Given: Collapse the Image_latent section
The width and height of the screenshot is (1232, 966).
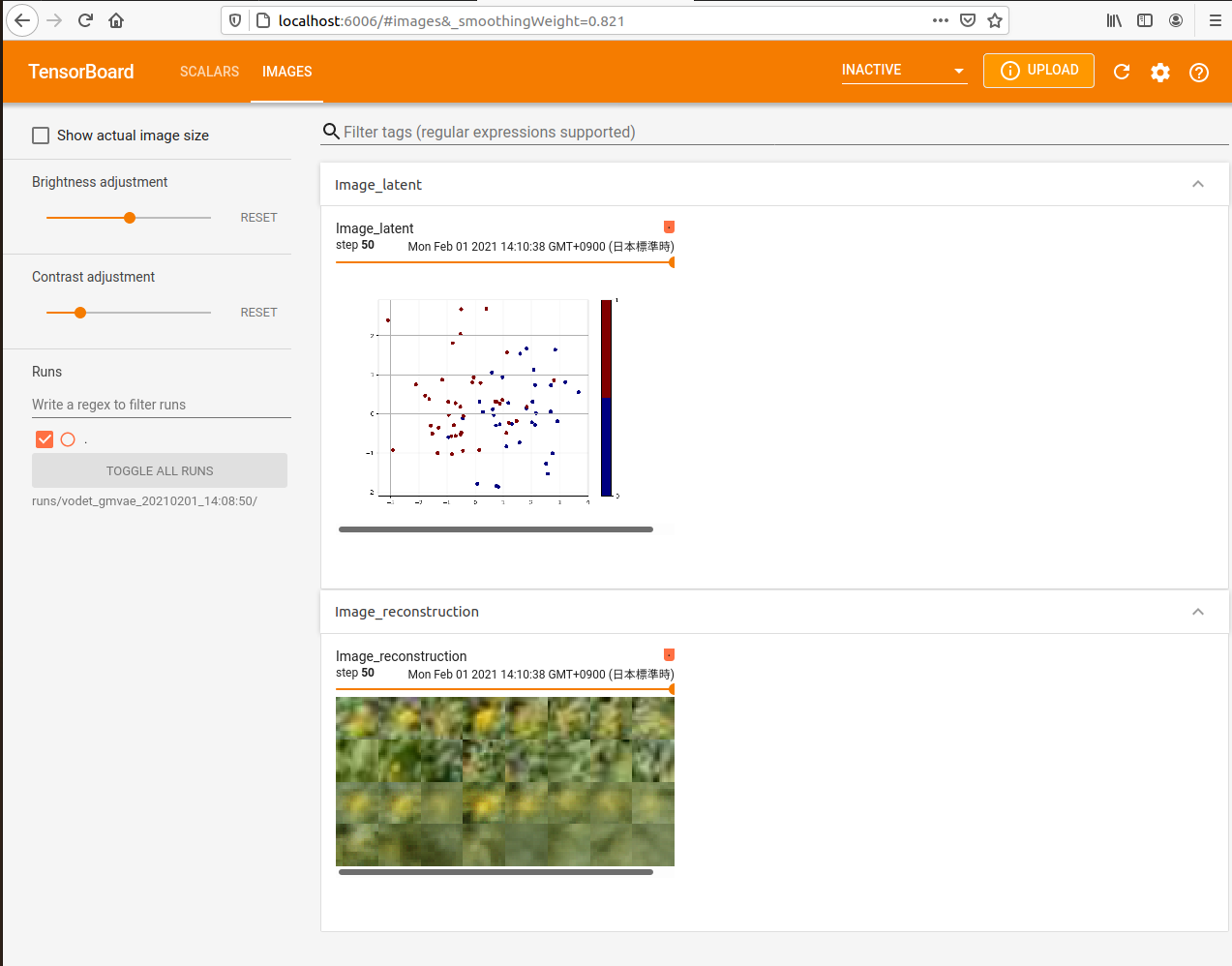Looking at the screenshot, I should click(1198, 184).
